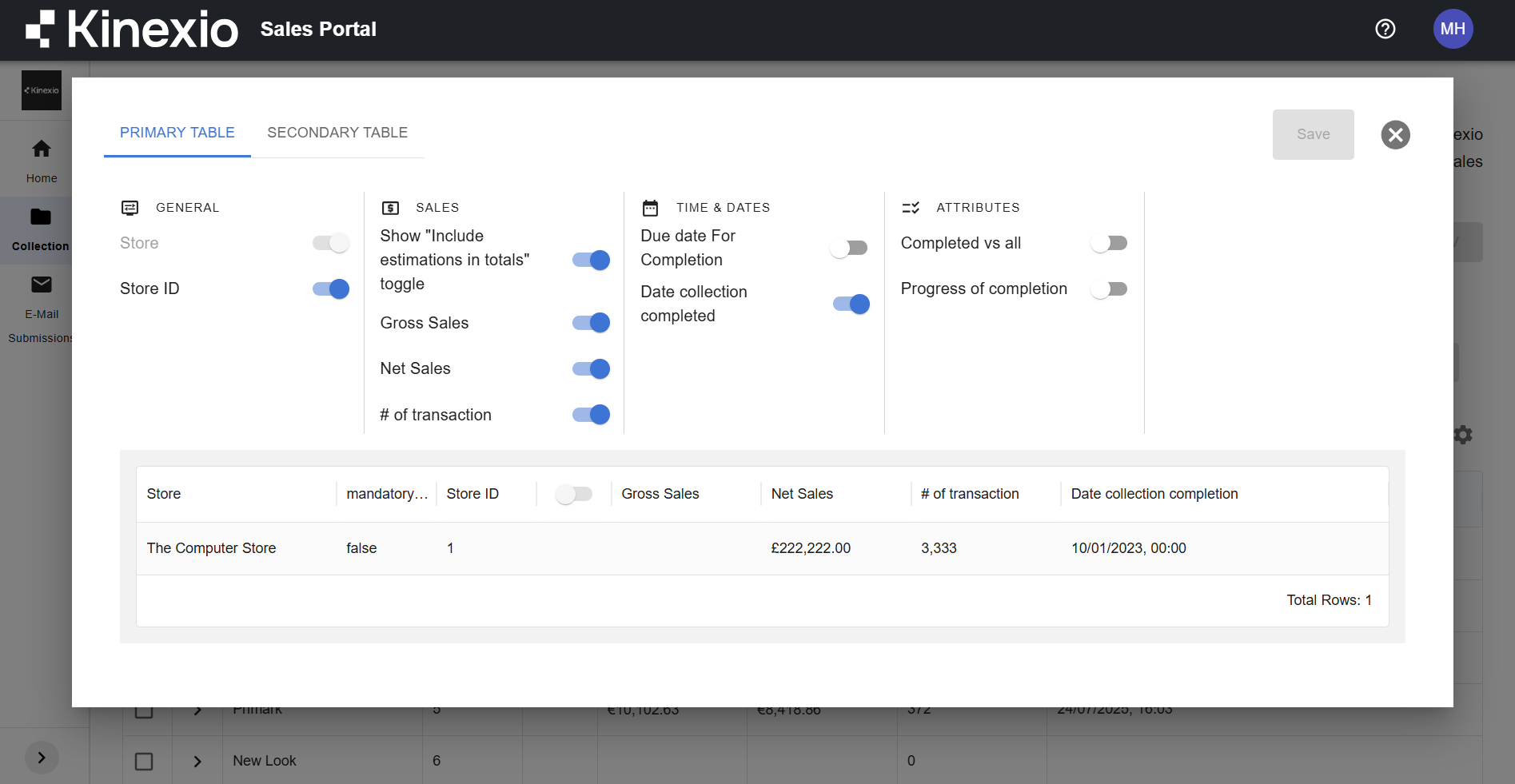Enable Progress of completion toggle
The width and height of the screenshot is (1515, 784).
[1109, 289]
